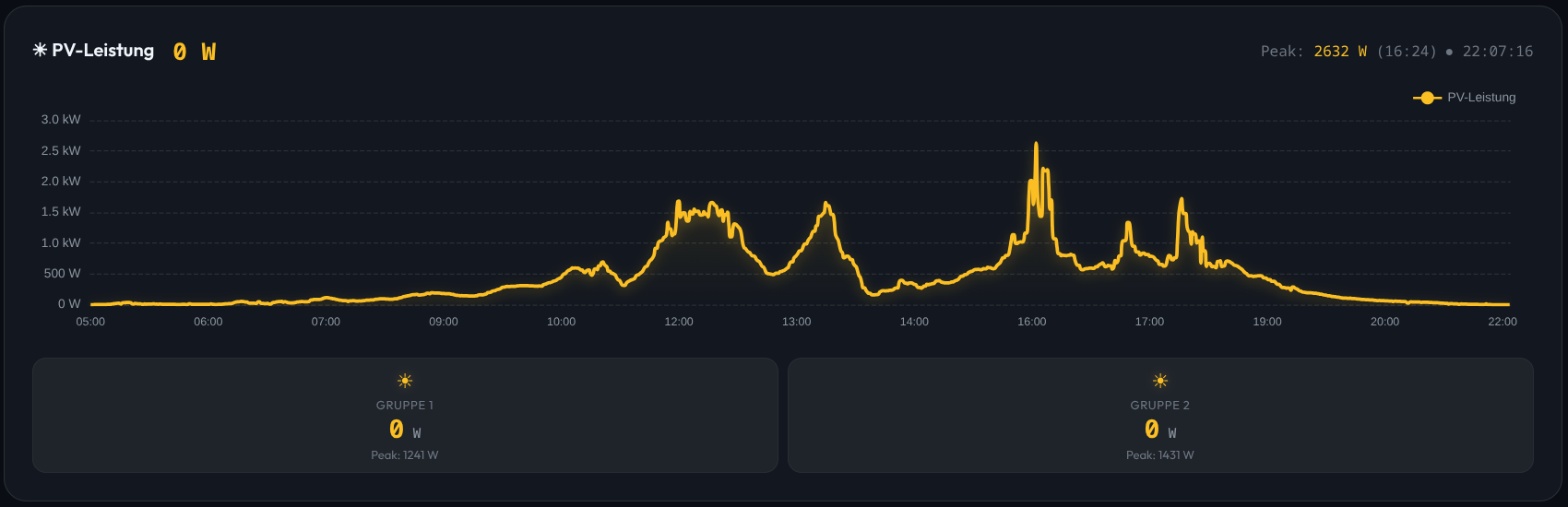Screen dimensions: 1568x507
Task: Click the GRUPPE 1 power value
Action: click(x=405, y=430)
